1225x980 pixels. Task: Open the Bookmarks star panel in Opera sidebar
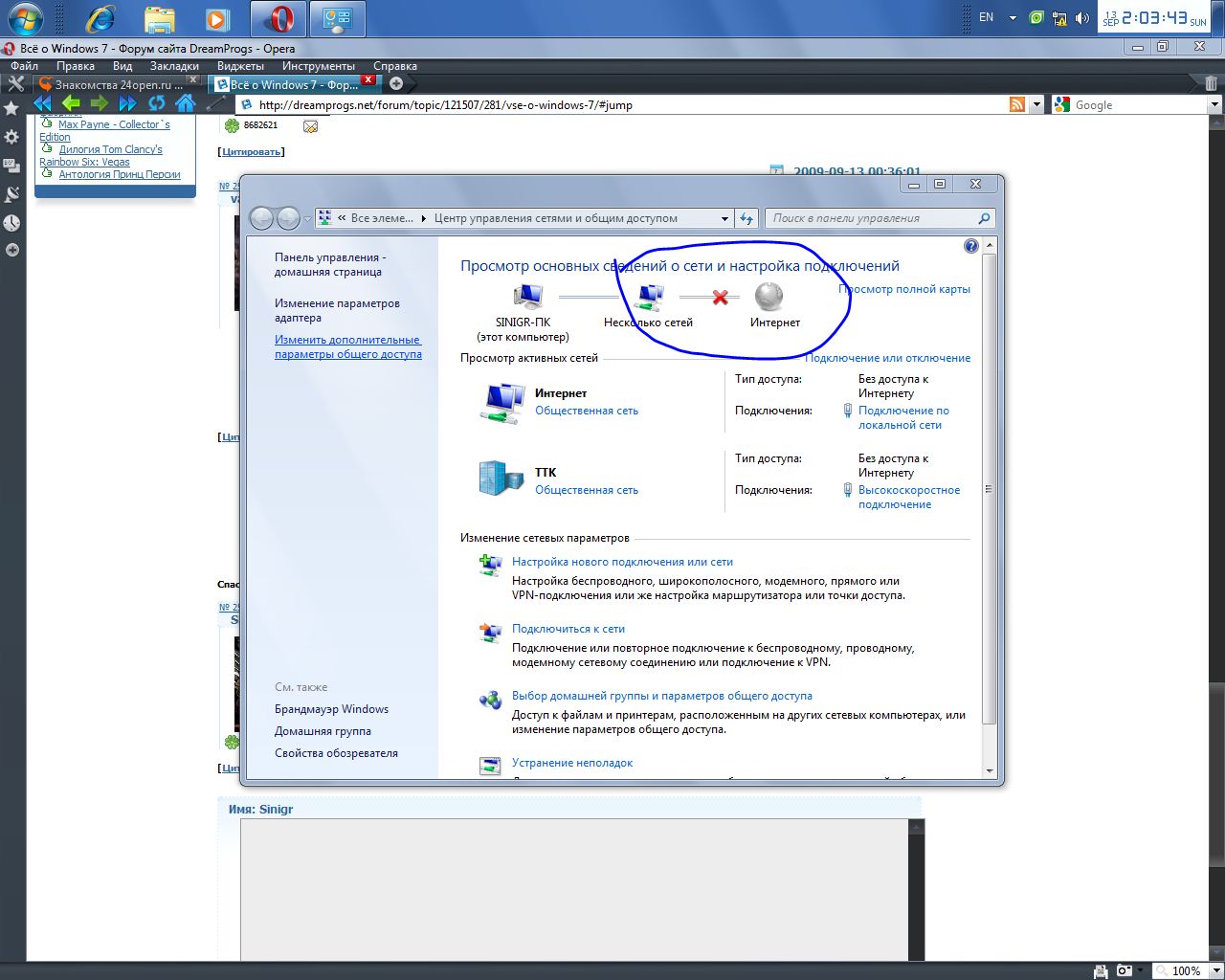coord(11,108)
